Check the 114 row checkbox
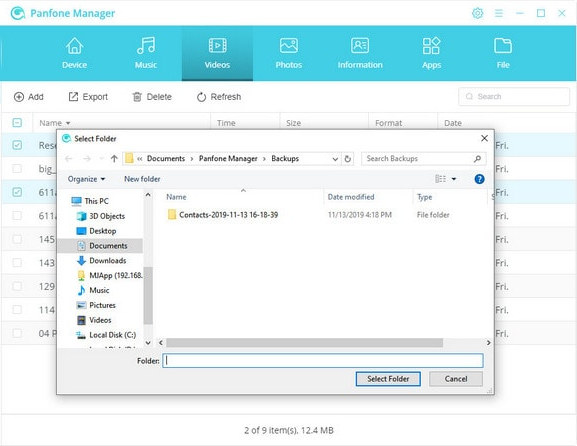 point(17,310)
